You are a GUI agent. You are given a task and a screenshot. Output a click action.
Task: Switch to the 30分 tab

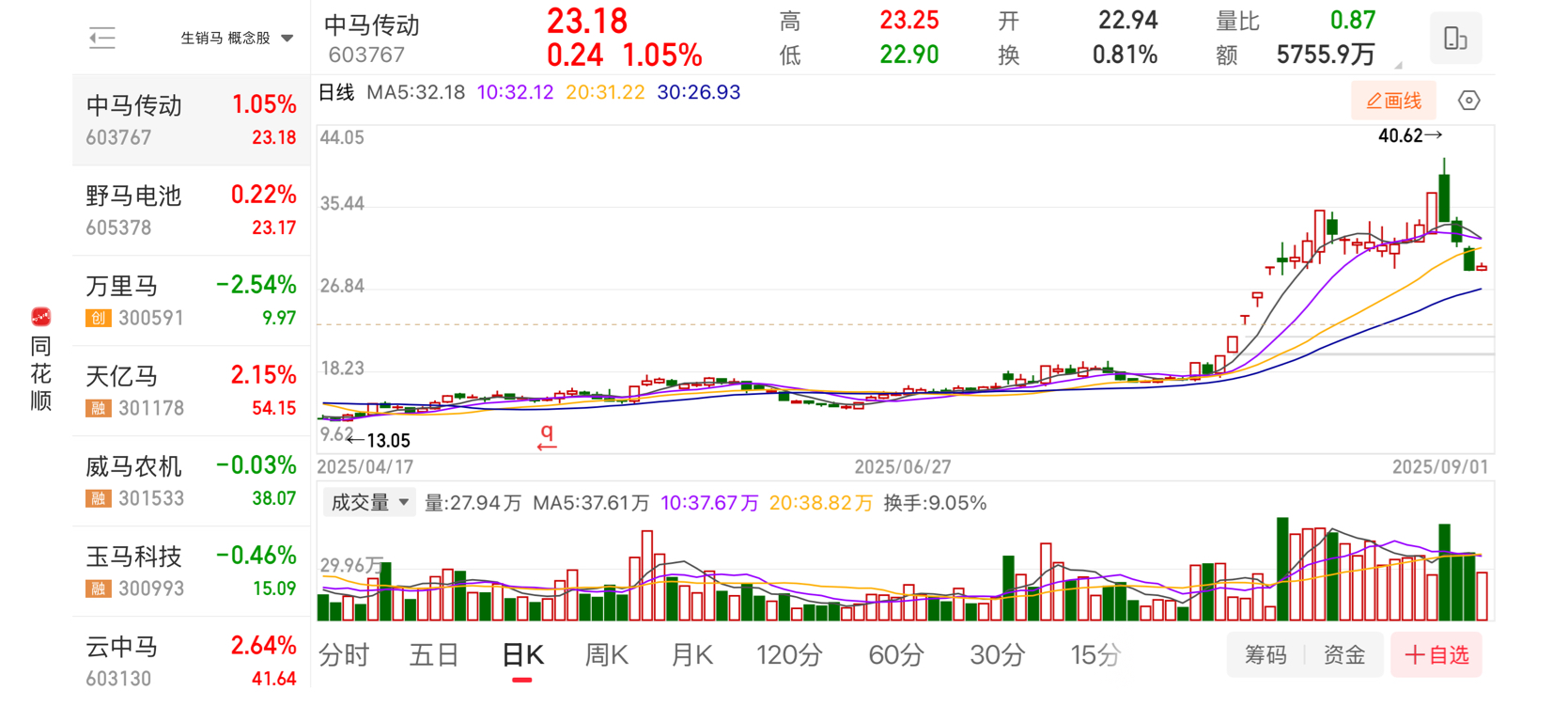(x=997, y=655)
